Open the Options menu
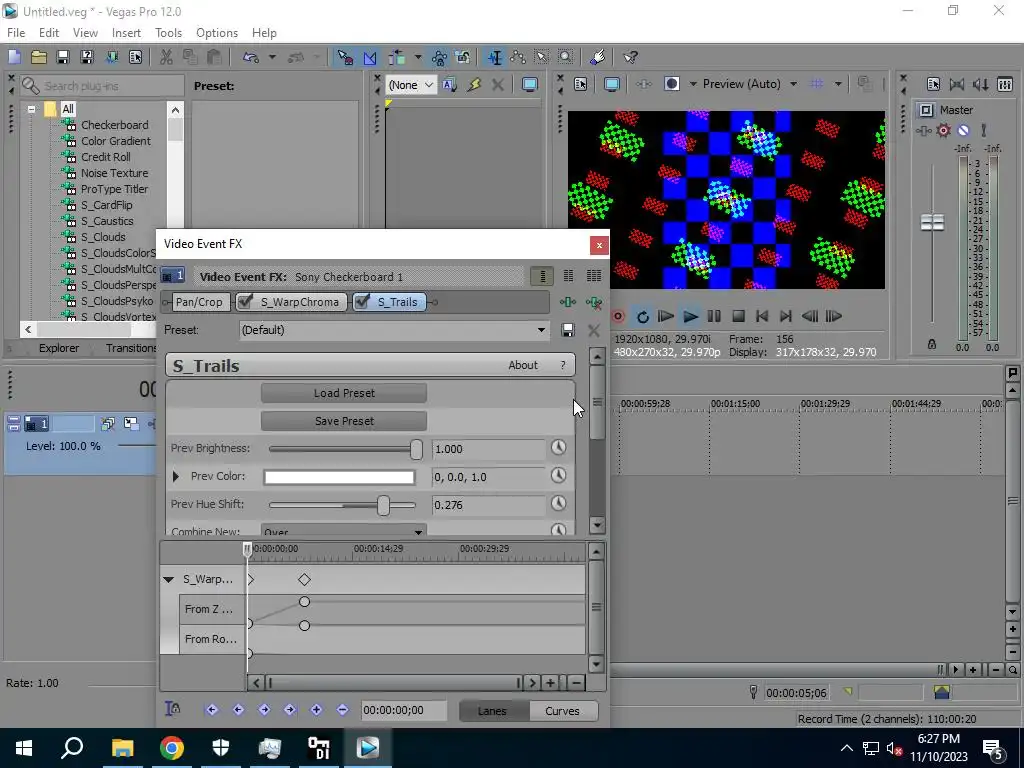The width and height of the screenshot is (1024, 768). coord(217,33)
